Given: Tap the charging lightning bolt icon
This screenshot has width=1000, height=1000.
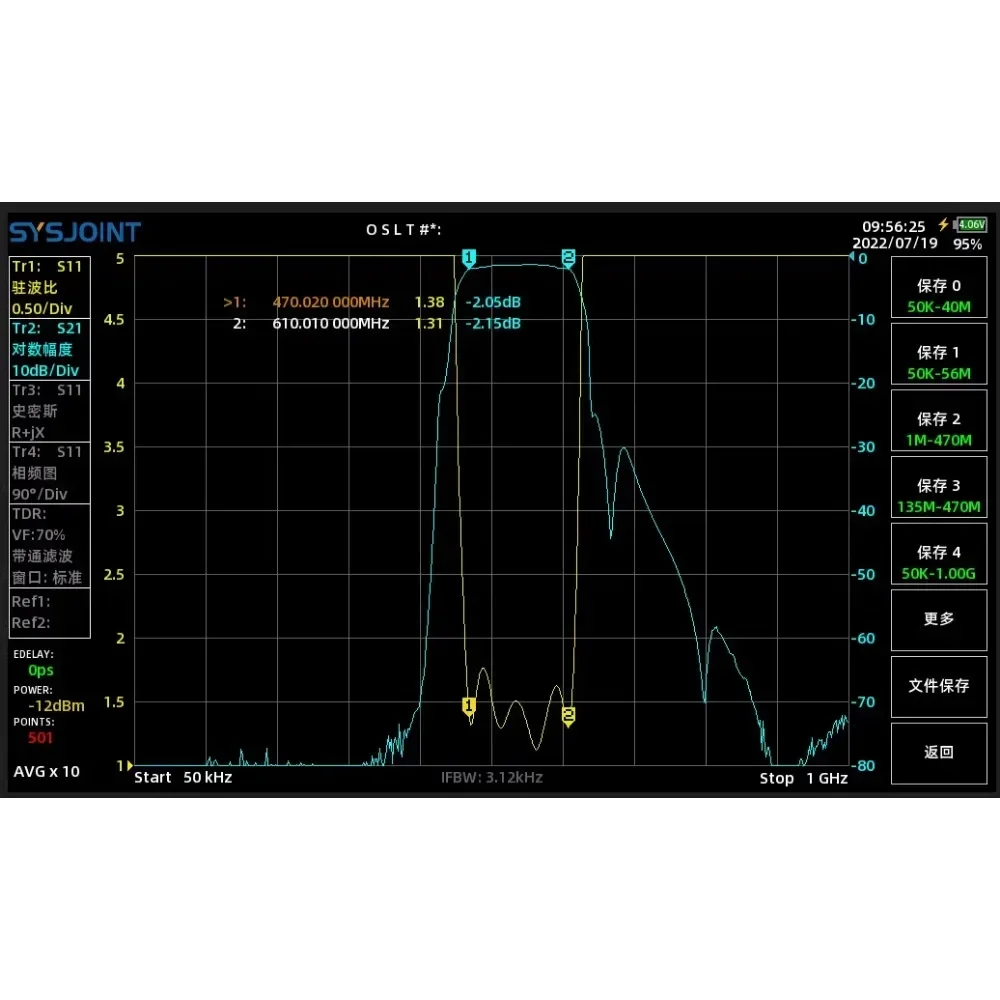Looking at the screenshot, I should (944, 224).
